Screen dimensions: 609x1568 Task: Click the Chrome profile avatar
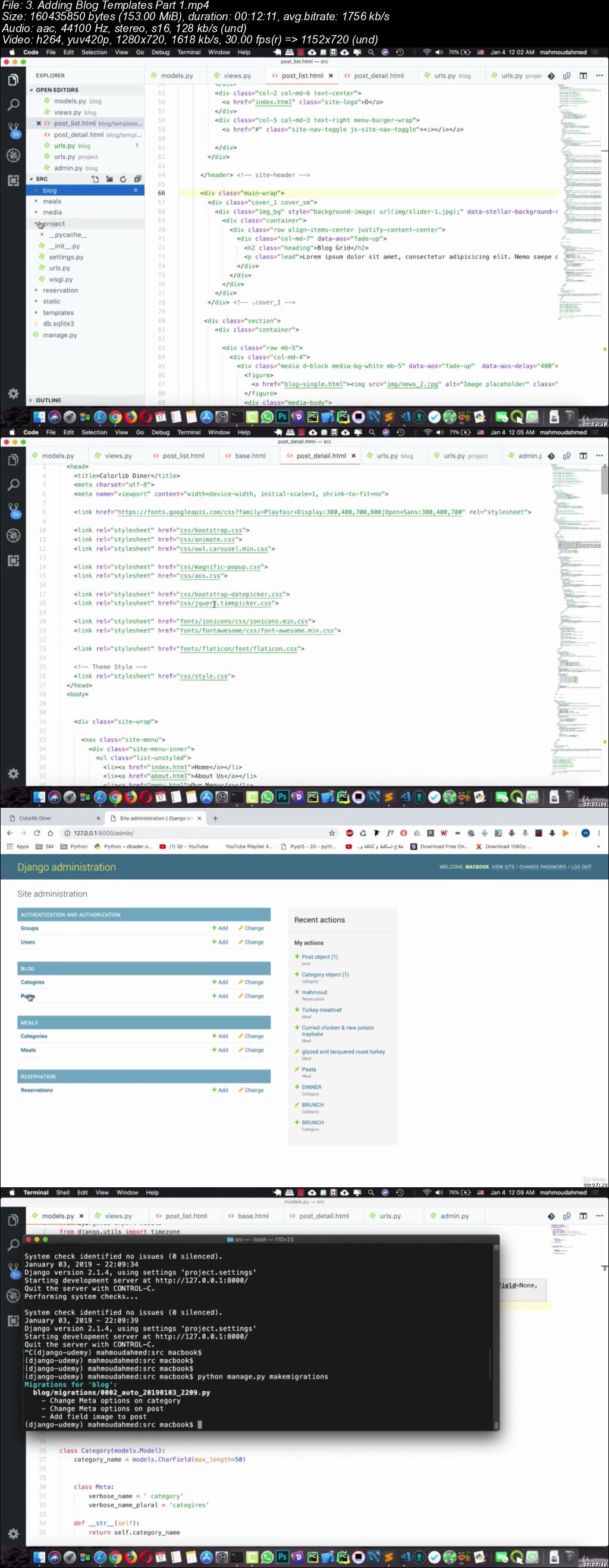pos(585,833)
